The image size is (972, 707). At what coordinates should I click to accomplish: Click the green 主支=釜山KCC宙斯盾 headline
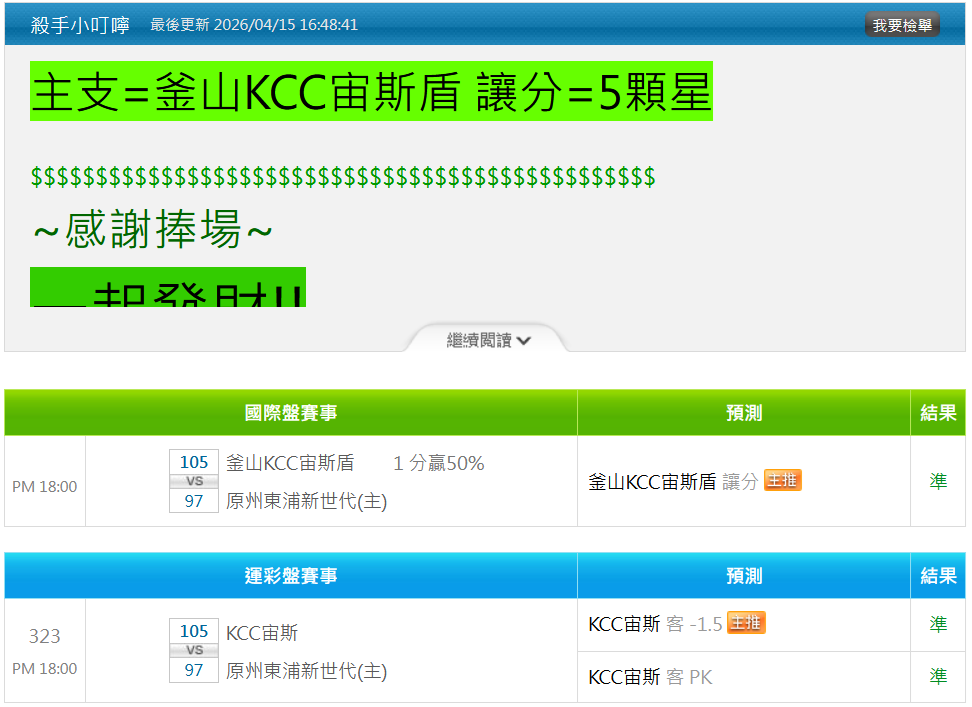pyautogui.click(x=371, y=91)
